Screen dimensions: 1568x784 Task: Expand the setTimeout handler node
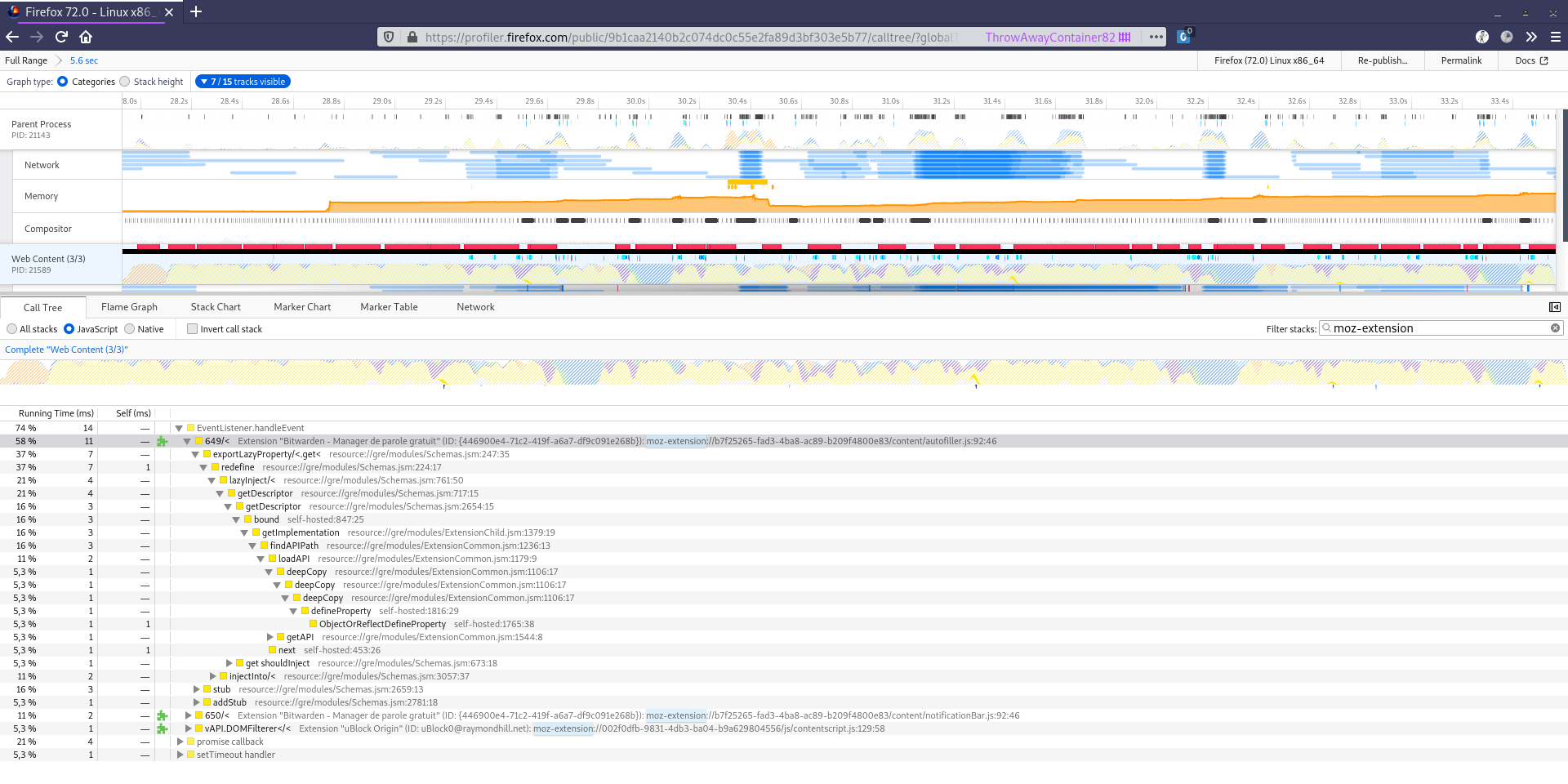180,755
